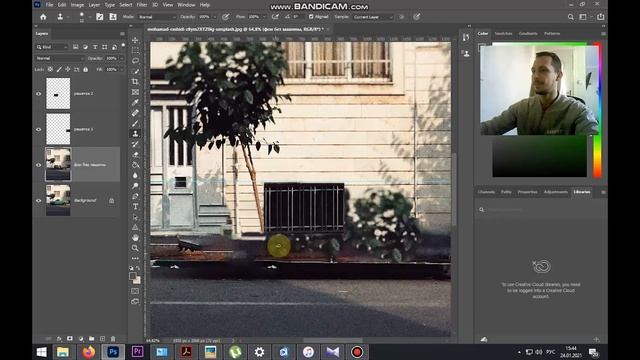This screenshot has height=360, width=640.
Task: Switch to the Properties tab
Action: coord(527,192)
